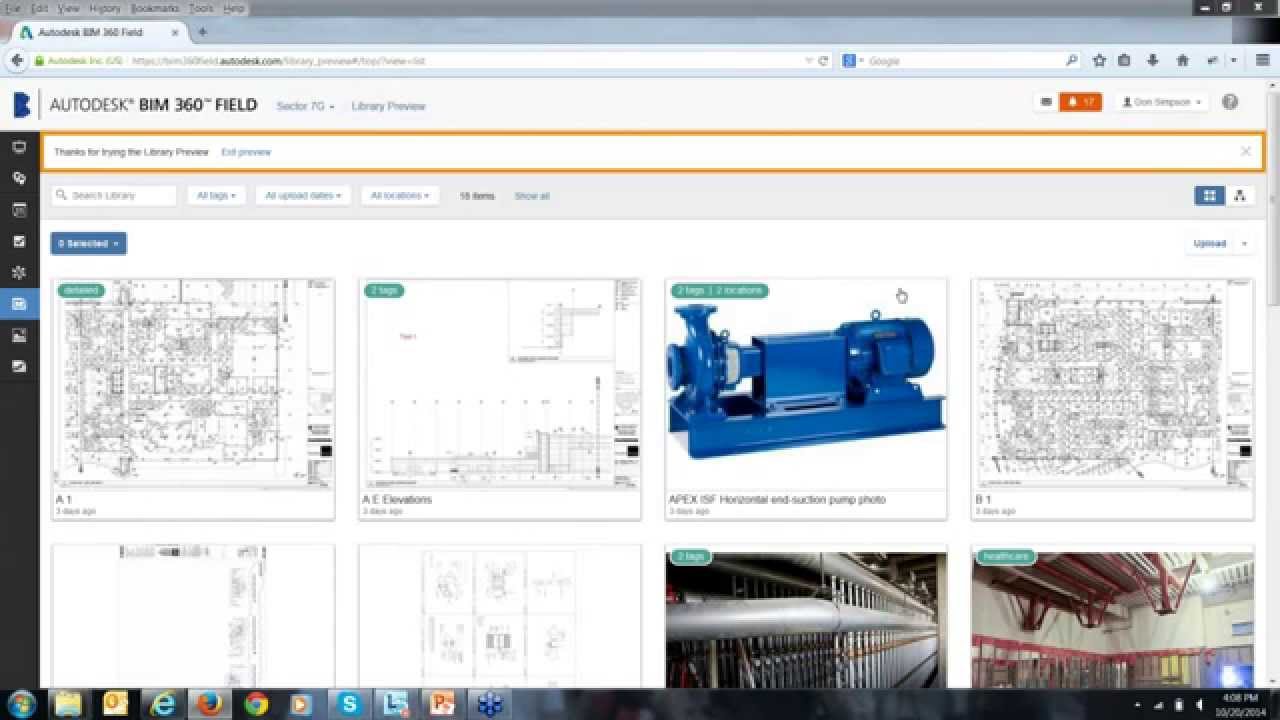Viewport: 1280px width, 720px height.
Task: Click the search magnifier in Google box
Action: 1071,60
